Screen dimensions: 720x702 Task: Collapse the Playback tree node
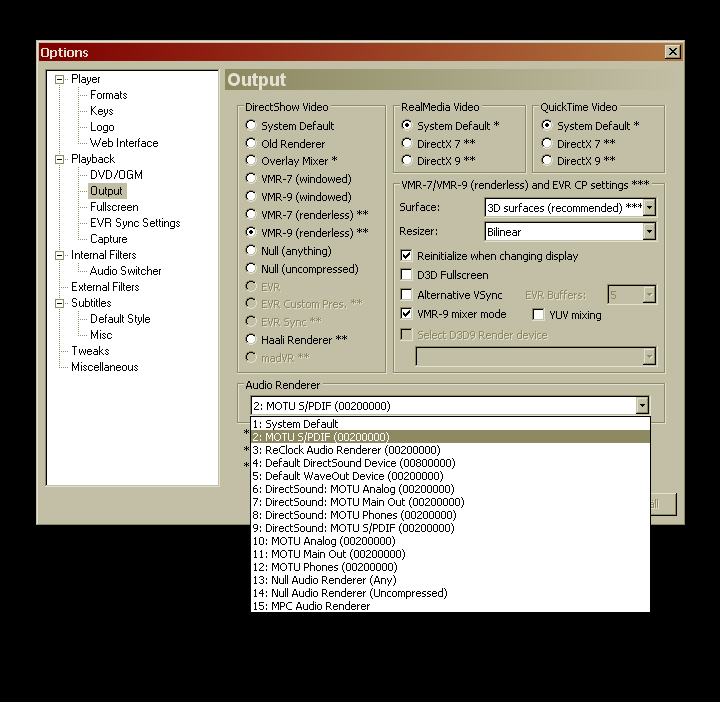tap(59, 159)
